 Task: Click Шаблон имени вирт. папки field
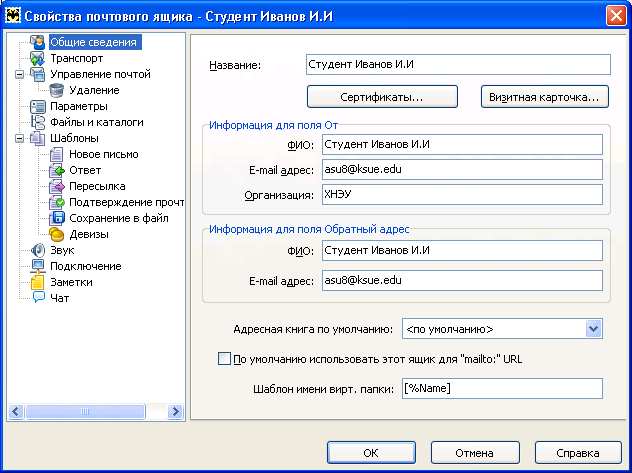coord(502,388)
